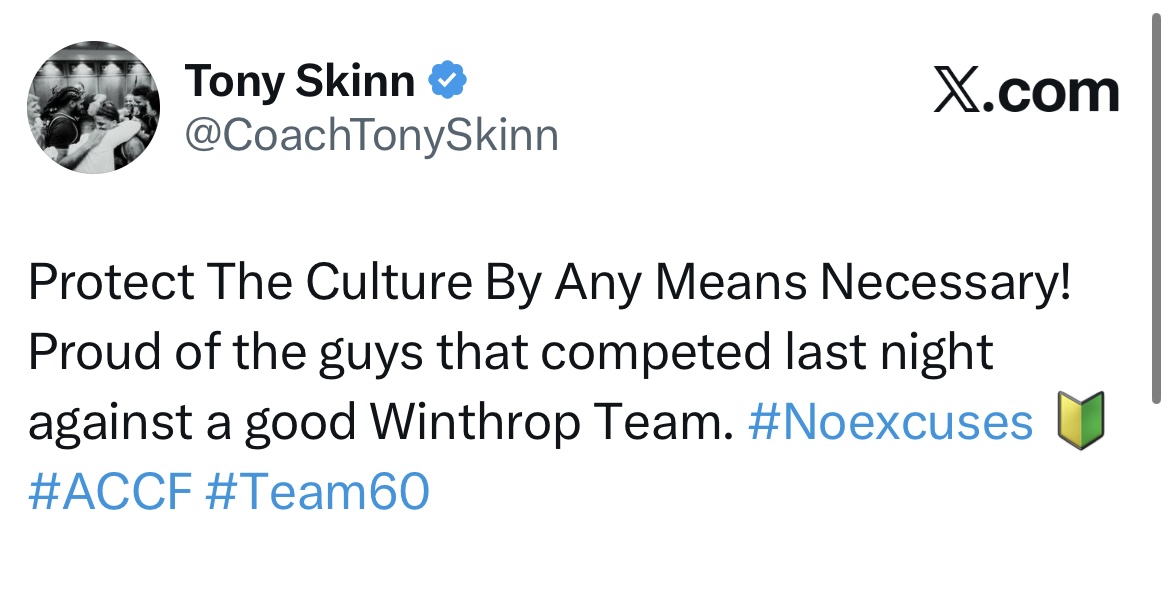This screenshot has height=600, width=1170.
Task: Open the #Noexcuses hashtag
Action: (x=890, y=424)
